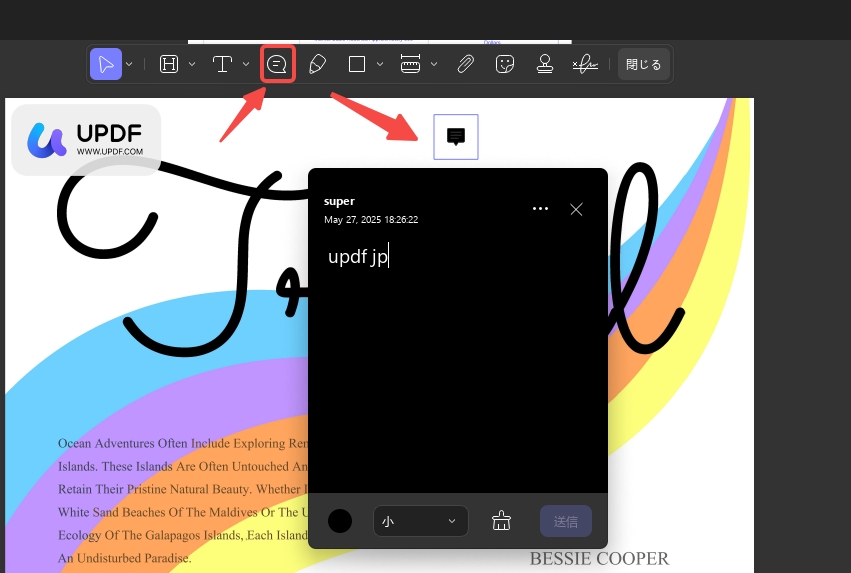Click the paperclip attachment tool
The width and height of the screenshot is (851, 573).
click(465, 64)
